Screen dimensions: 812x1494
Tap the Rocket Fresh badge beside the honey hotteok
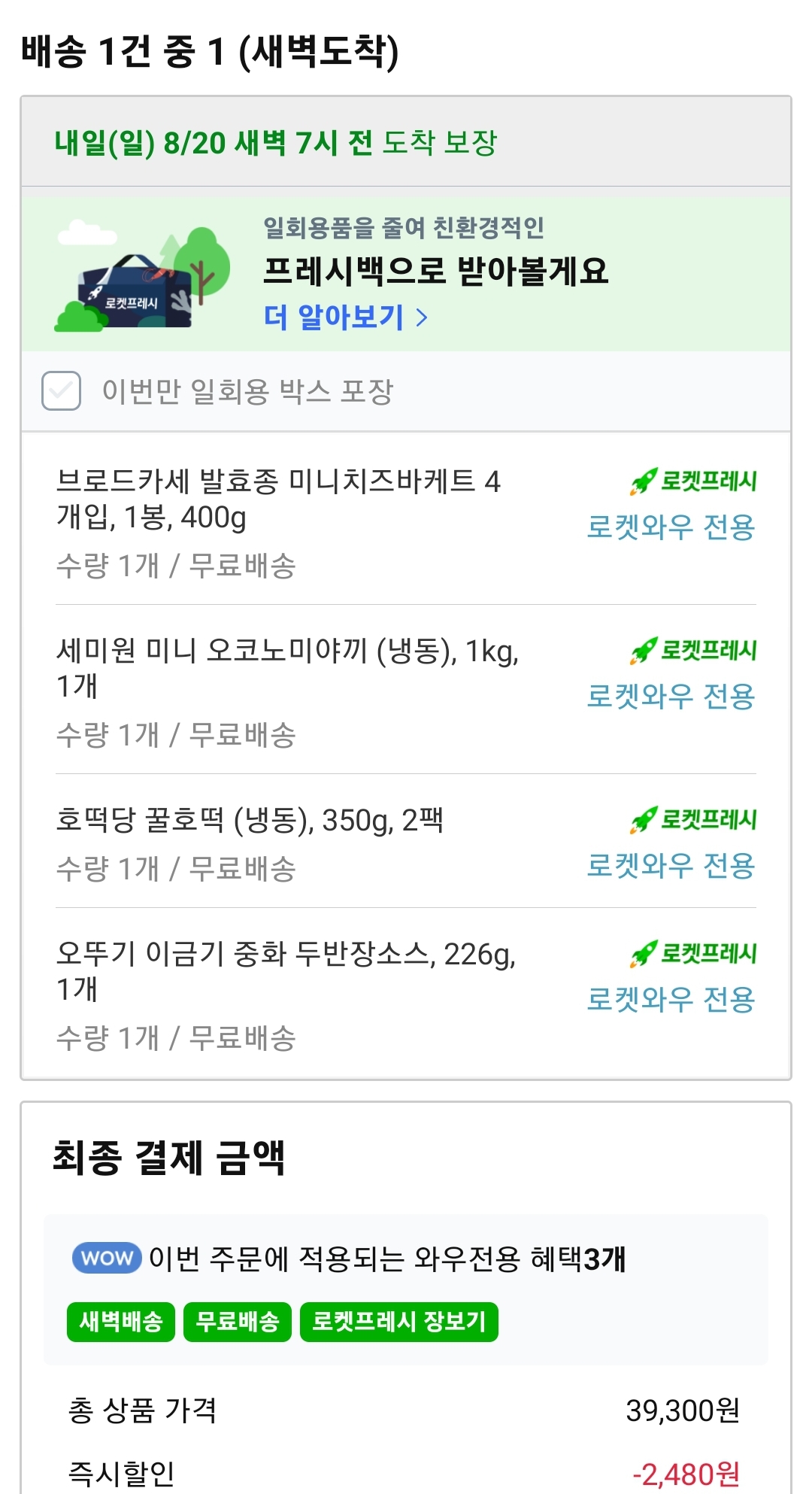coord(693,819)
